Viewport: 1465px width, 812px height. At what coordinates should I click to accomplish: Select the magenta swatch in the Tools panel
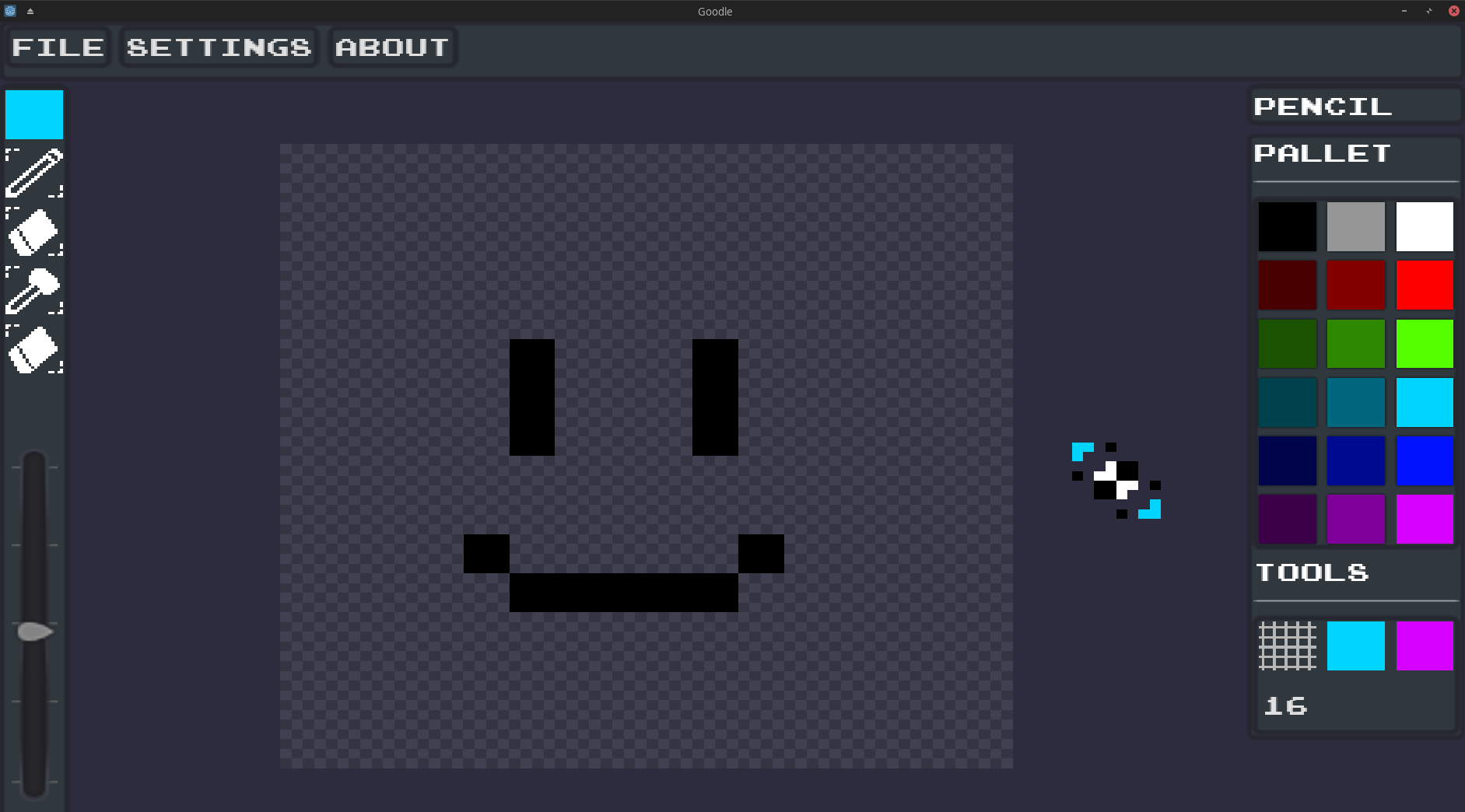click(x=1424, y=646)
